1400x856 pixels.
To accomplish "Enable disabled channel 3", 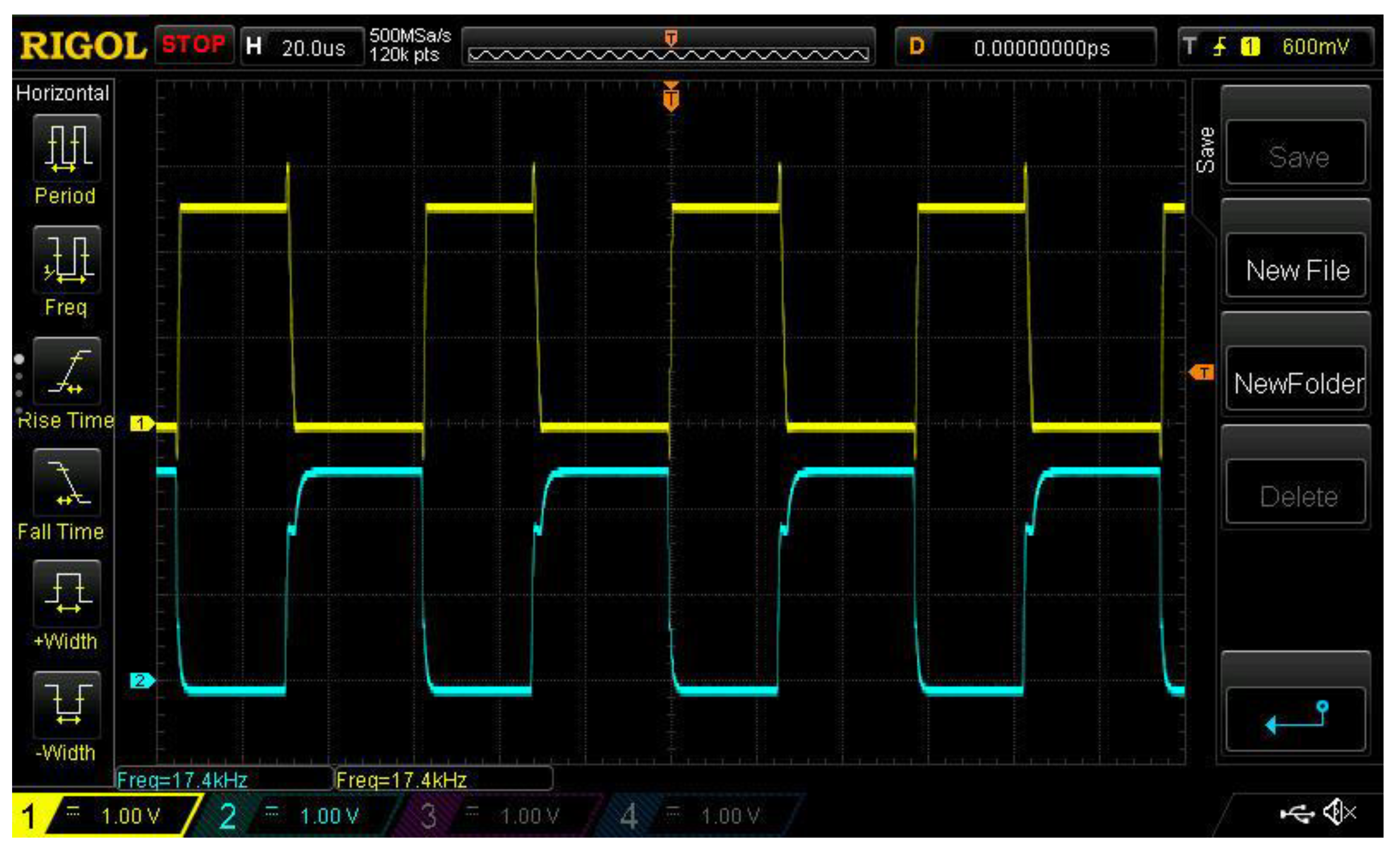I will click(x=494, y=816).
